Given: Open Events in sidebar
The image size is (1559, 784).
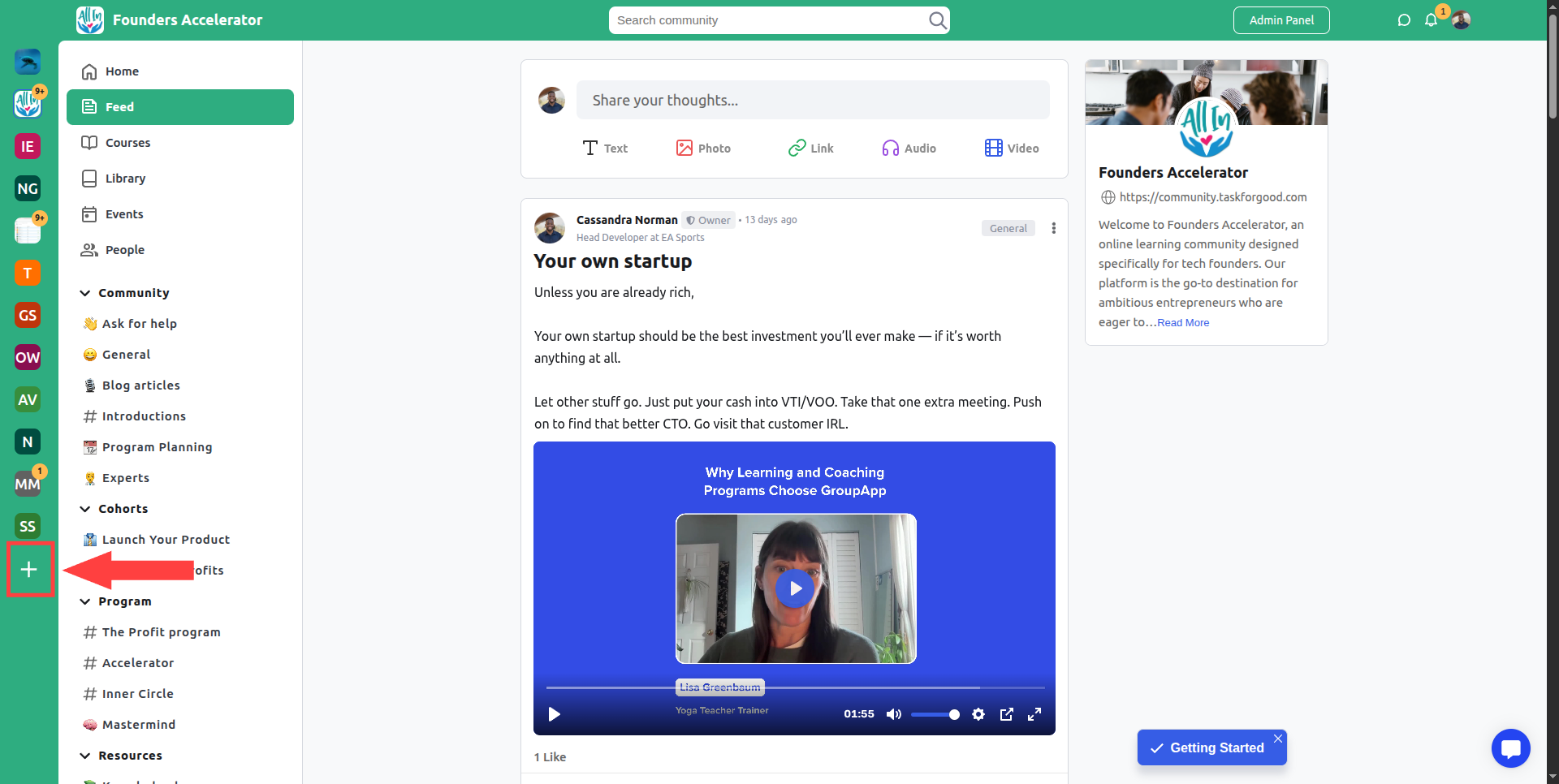Looking at the screenshot, I should click(180, 214).
